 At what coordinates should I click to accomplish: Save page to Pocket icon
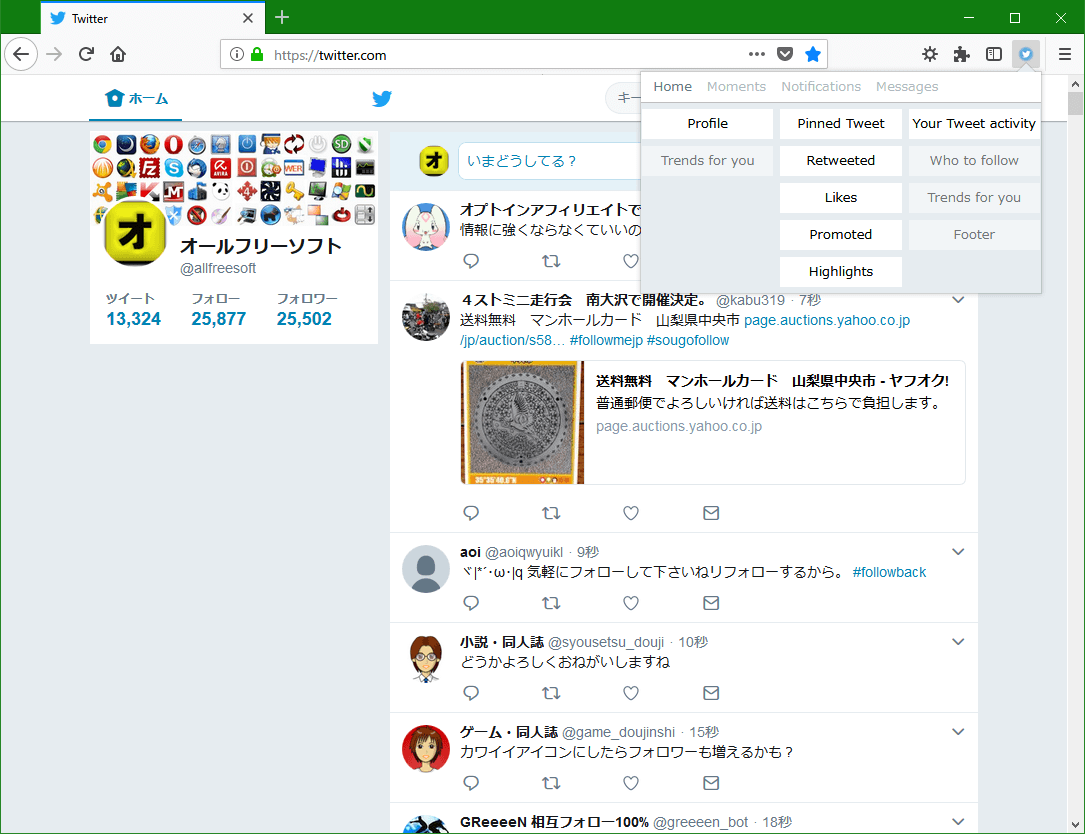tap(785, 54)
